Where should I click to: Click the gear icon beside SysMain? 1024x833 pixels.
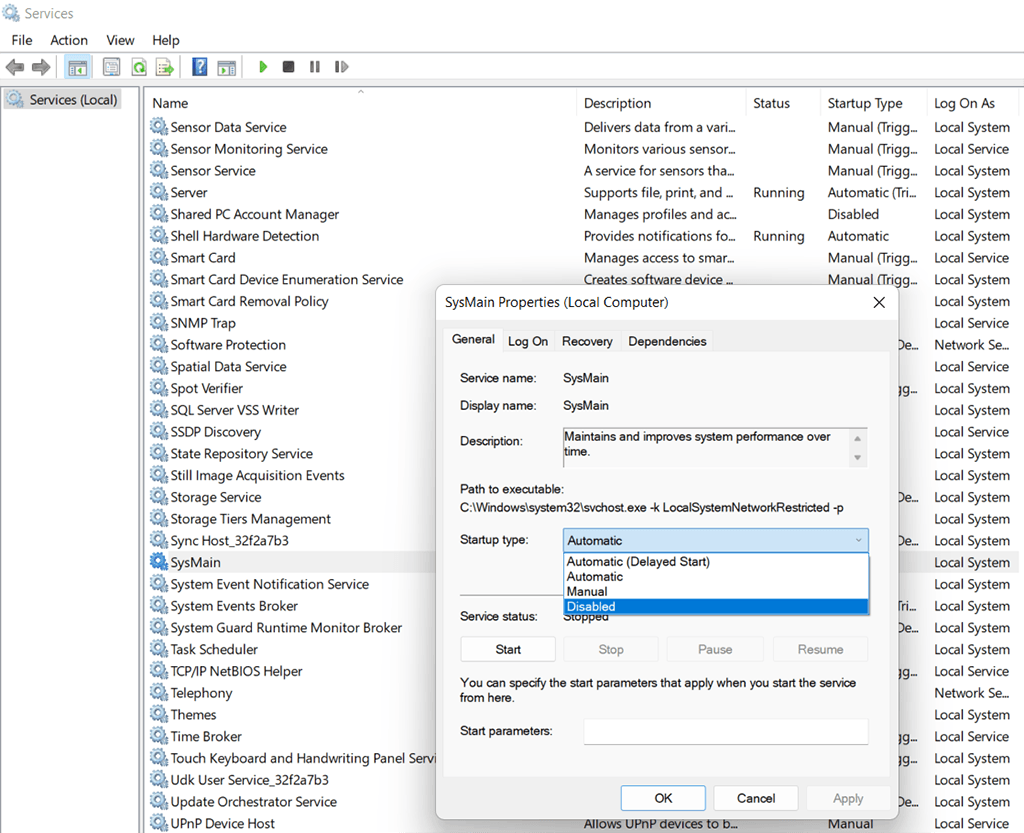(159, 561)
